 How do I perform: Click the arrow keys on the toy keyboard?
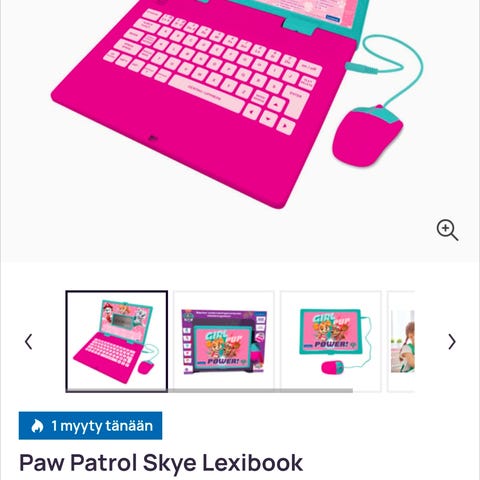tap(269, 115)
